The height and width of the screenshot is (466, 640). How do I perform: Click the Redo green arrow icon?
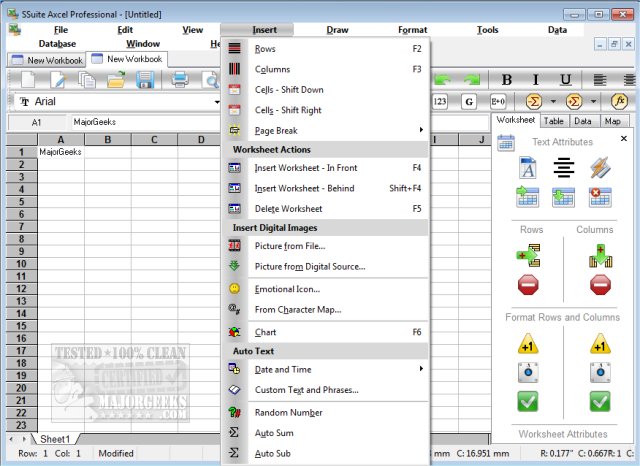[x=472, y=80]
